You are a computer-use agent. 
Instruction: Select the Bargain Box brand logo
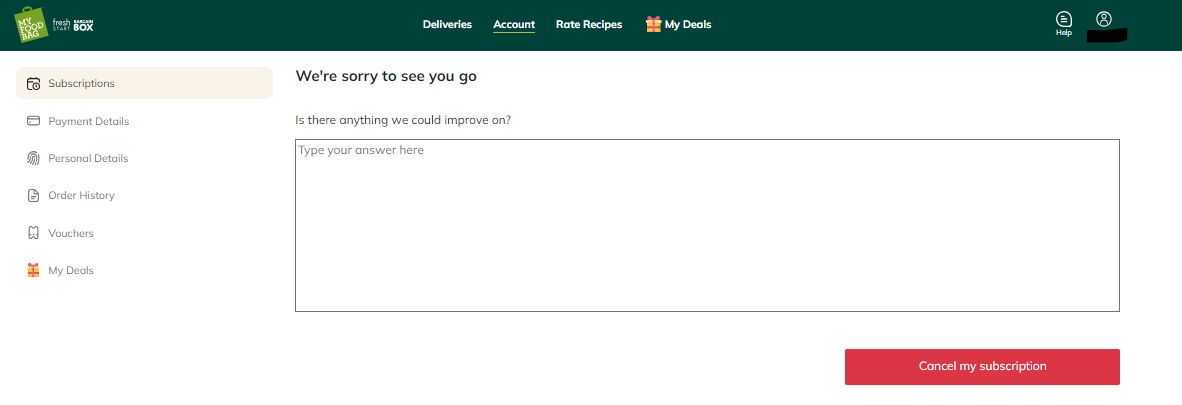(83, 24)
